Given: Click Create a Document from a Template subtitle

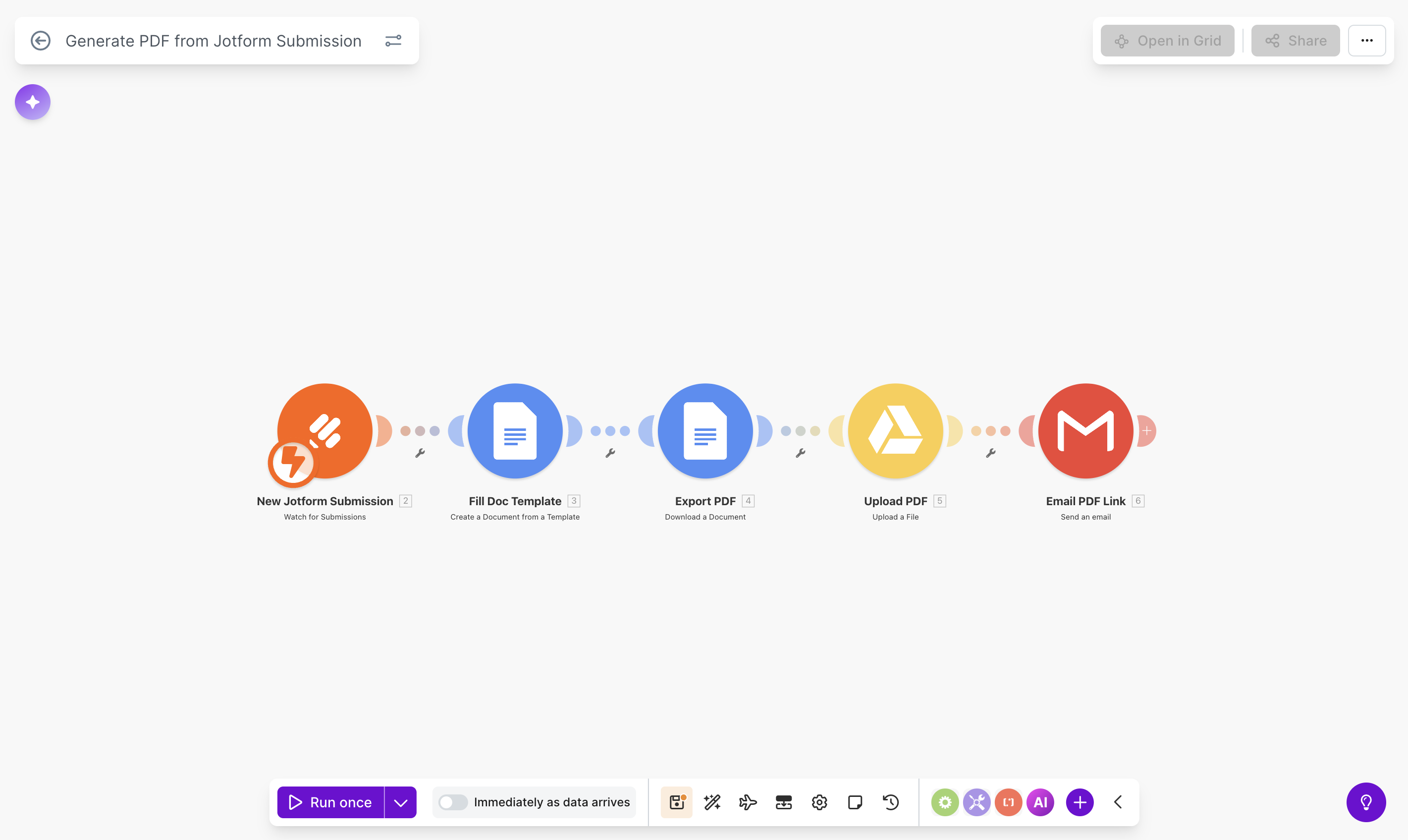Looking at the screenshot, I should point(515,517).
